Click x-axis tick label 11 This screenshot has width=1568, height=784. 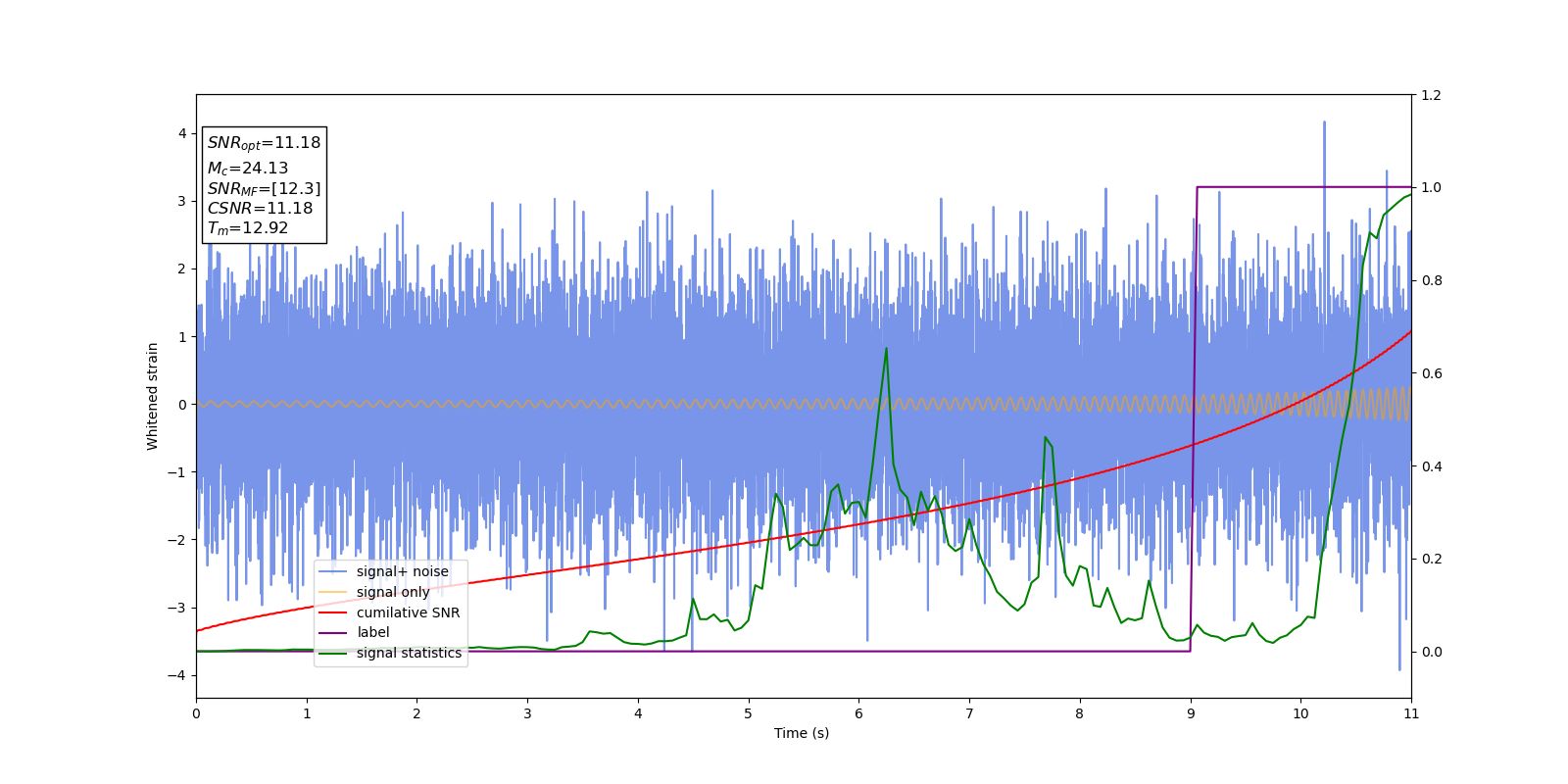[1411, 713]
